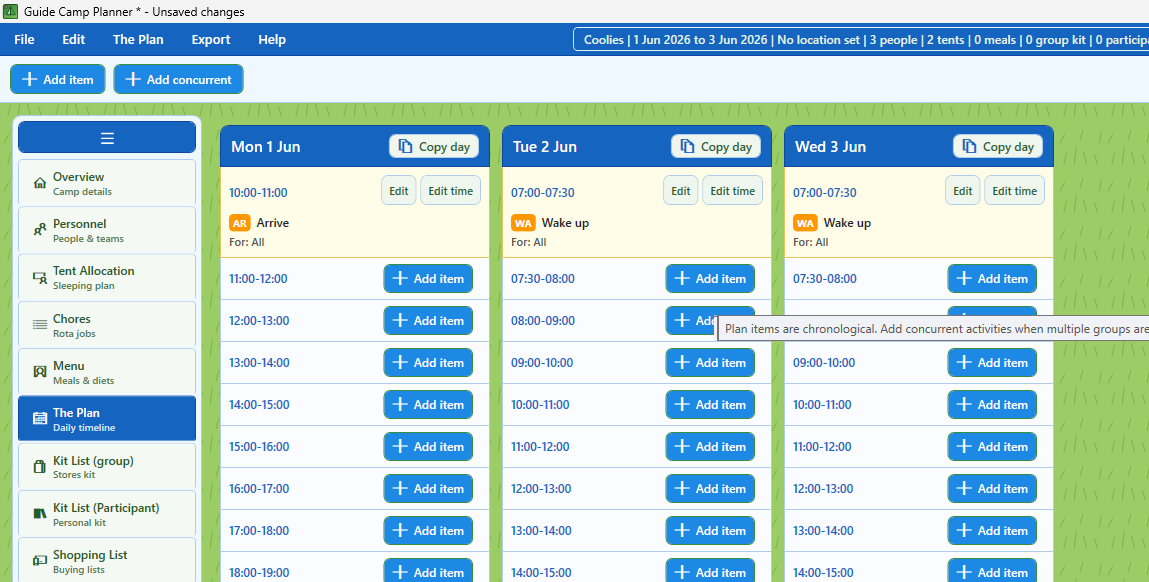Click the Kit List (Participant) icon
Image resolution: width=1149 pixels, height=582 pixels.
coord(40,513)
